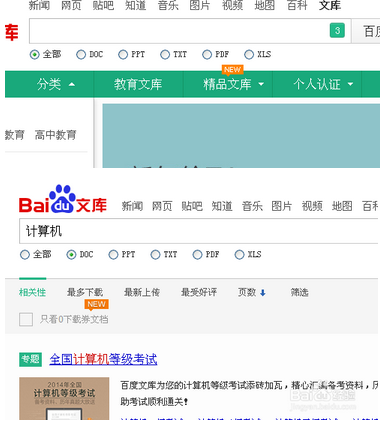Select TXT radio under the 计算机 search box
Viewport: 380px width, 428px height.
click(x=155, y=255)
